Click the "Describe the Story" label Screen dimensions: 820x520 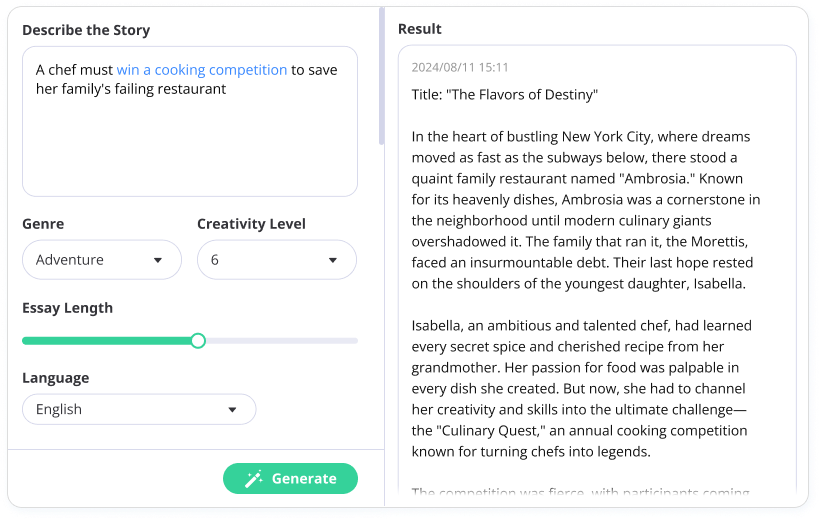point(86,30)
